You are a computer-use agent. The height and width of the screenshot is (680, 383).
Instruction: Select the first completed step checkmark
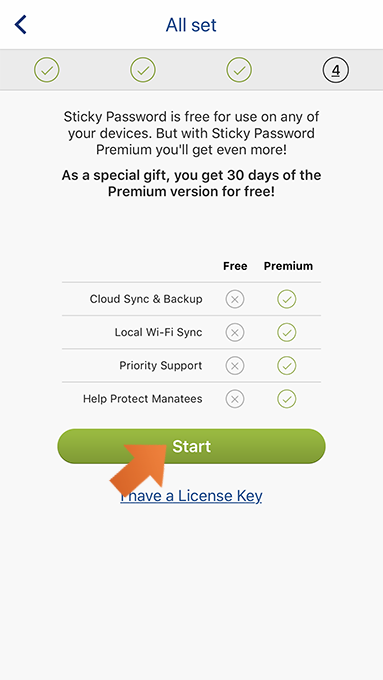(x=47, y=70)
